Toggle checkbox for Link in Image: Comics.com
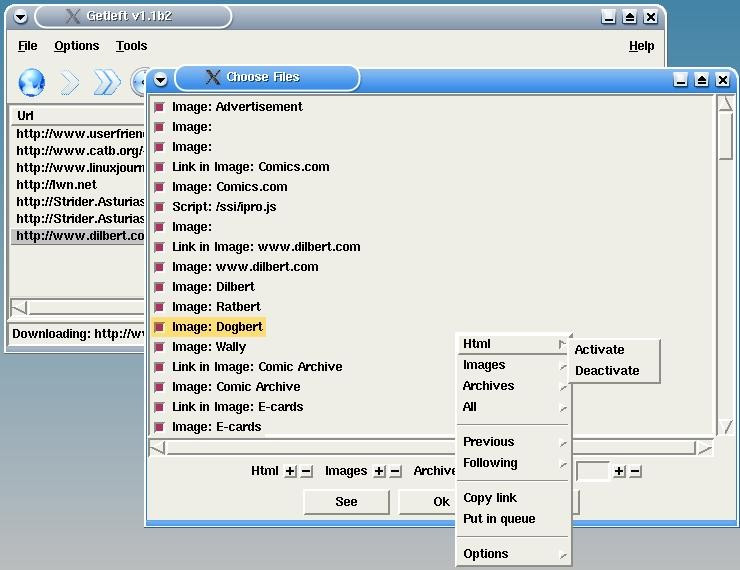Screen dimensions: 740x570 [x=160, y=167]
